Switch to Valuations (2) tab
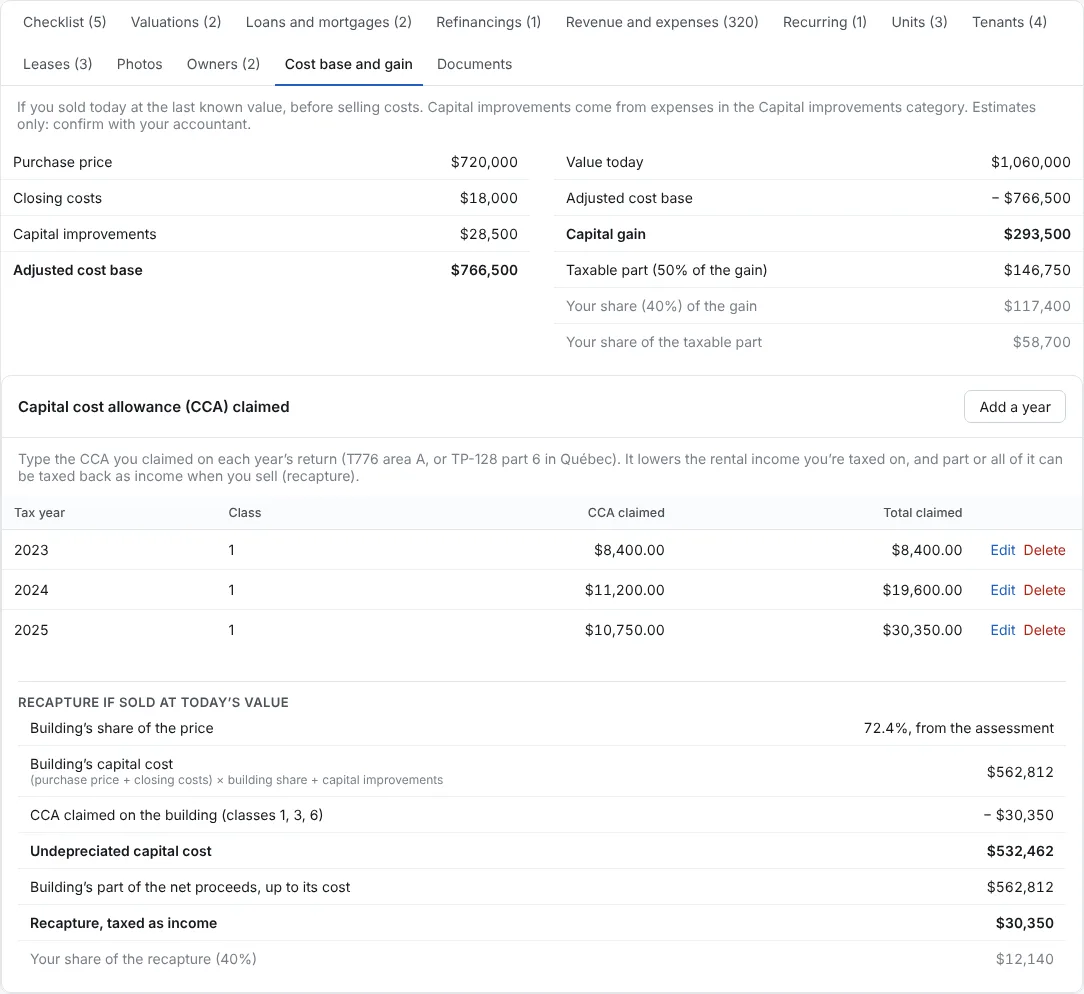Image resolution: width=1084 pixels, height=994 pixels. pos(176,22)
